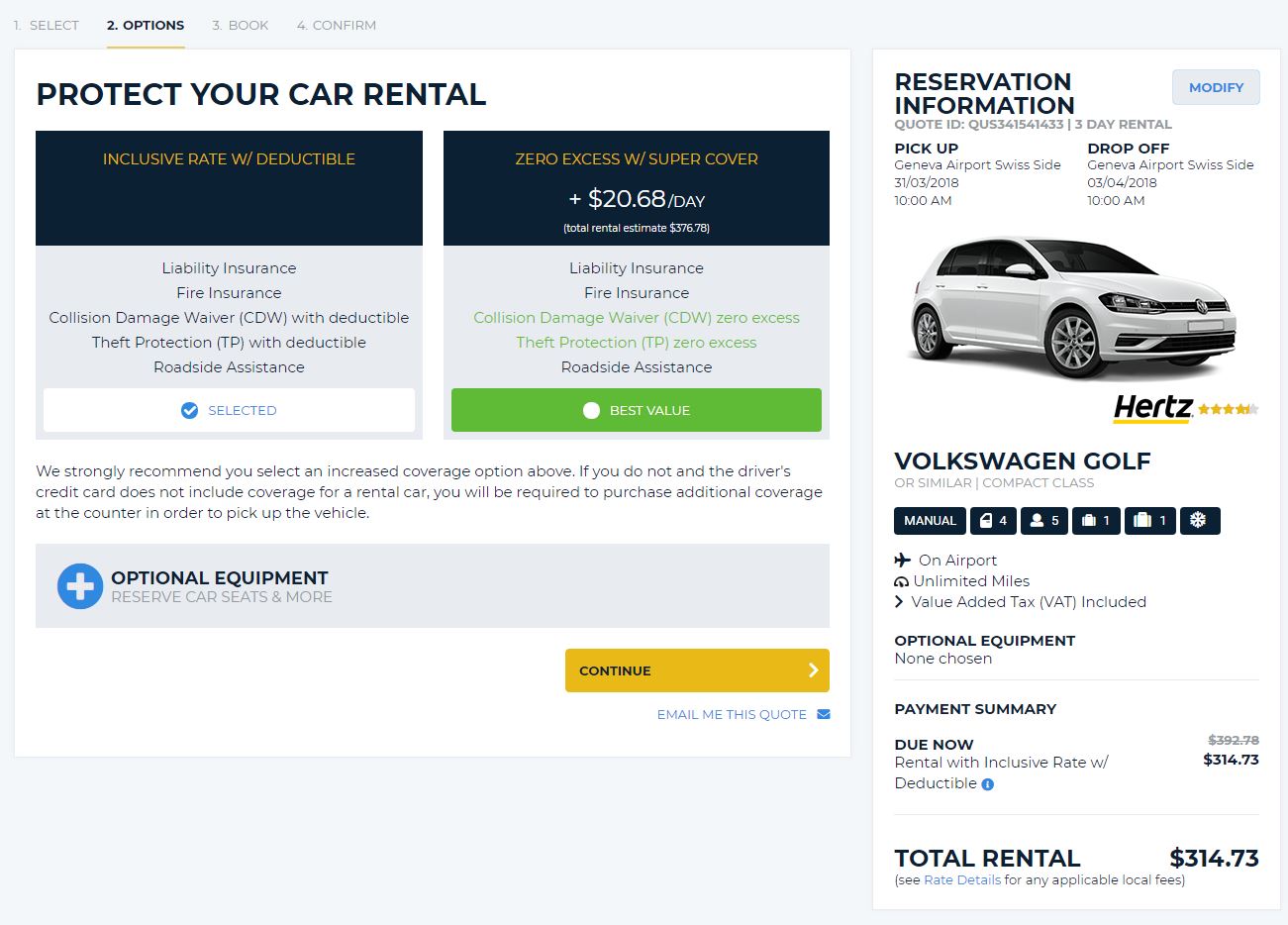Click the envelope icon beside email quote
The image size is (1288, 925).
pyautogui.click(x=824, y=714)
